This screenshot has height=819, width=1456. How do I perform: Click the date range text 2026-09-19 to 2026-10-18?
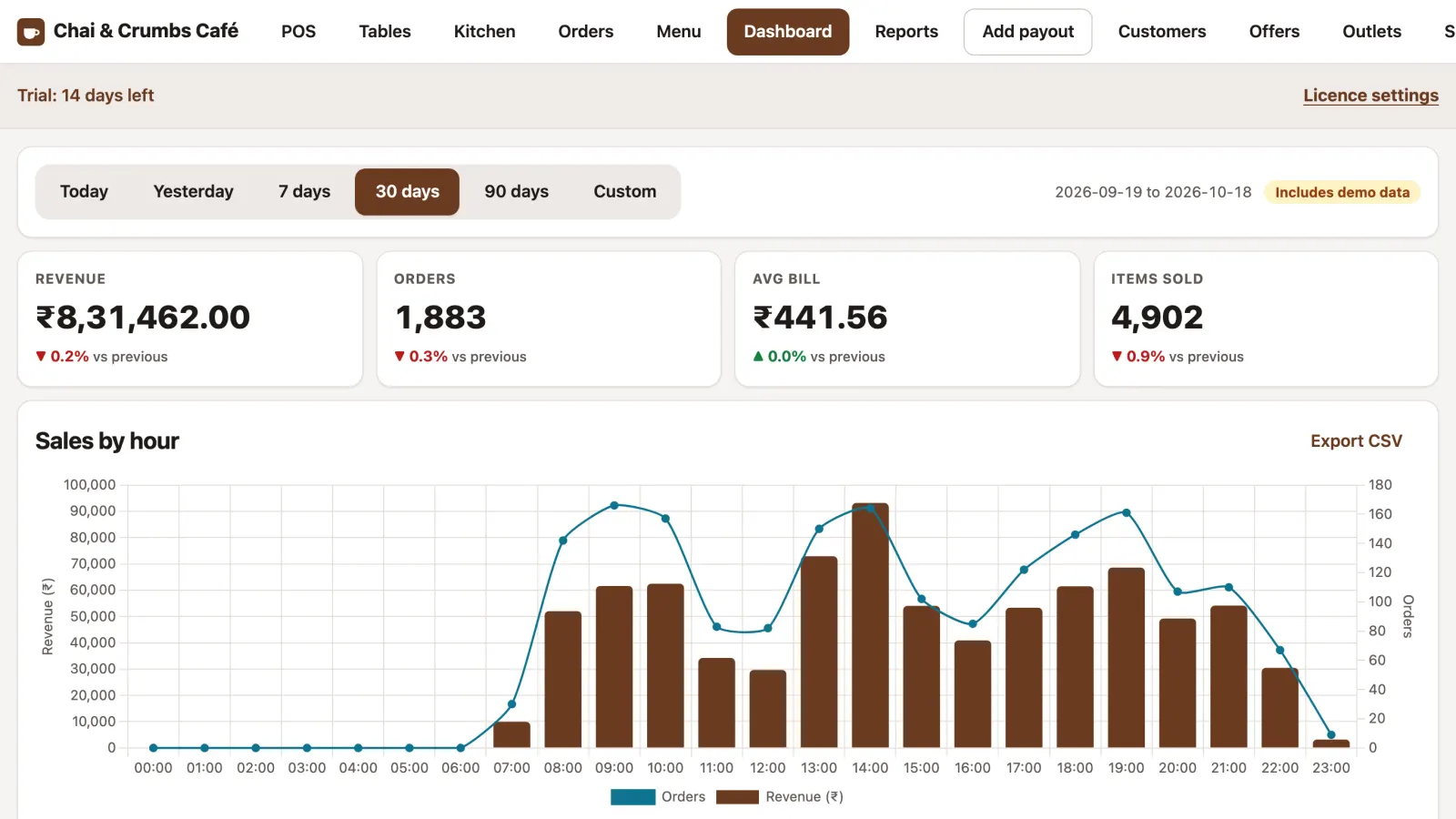tap(1153, 192)
